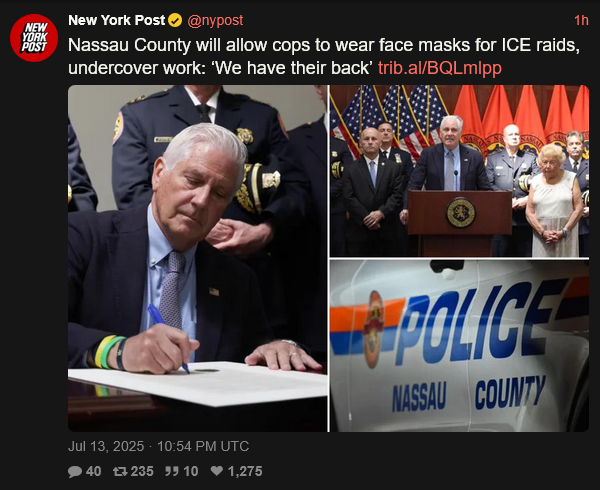This screenshot has width=600, height=490.
Task: Click the 1h relative timestamp
Action: [581, 20]
